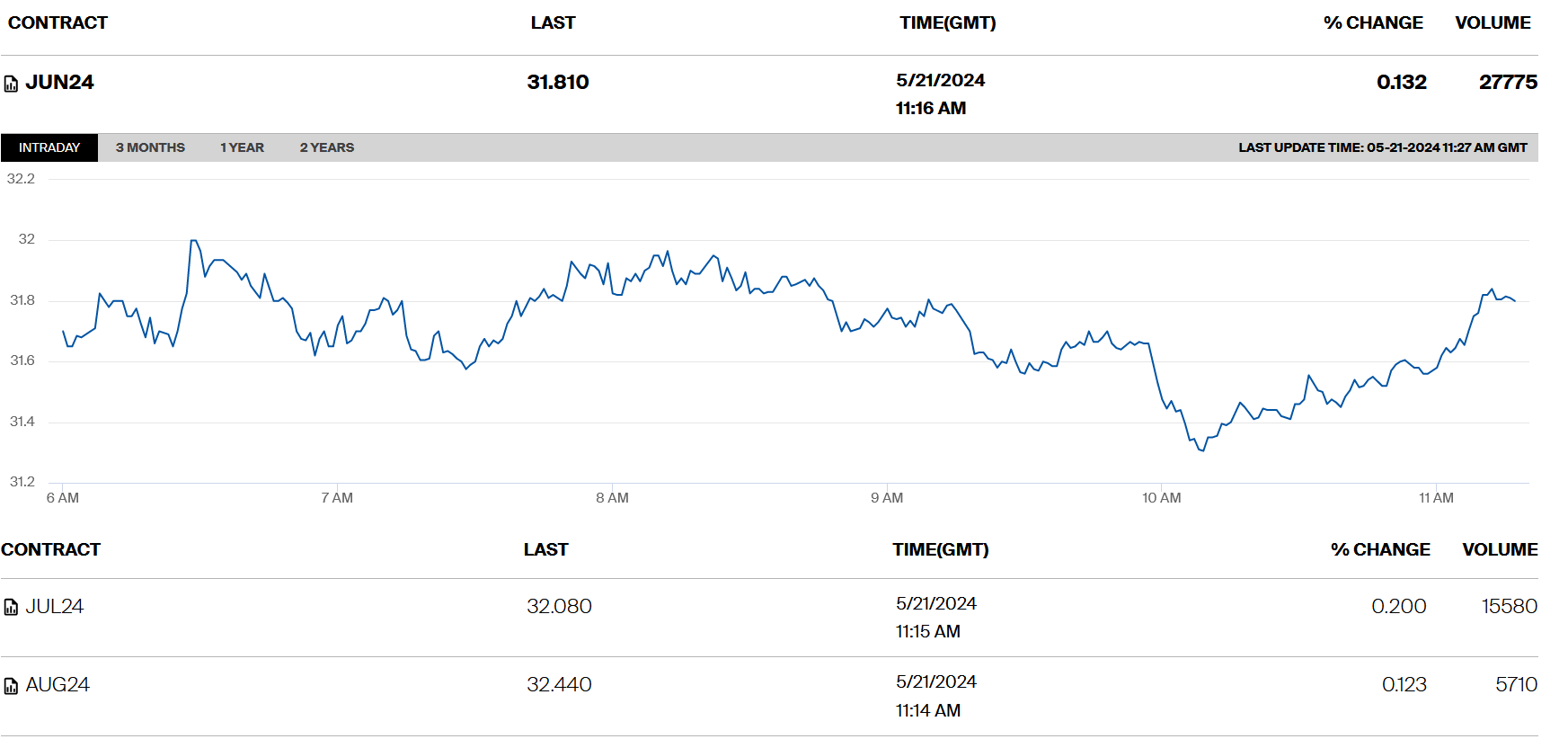This screenshot has width=1568, height=739.
Task: Select the AUG24 contract name
Action: (58, 685)
